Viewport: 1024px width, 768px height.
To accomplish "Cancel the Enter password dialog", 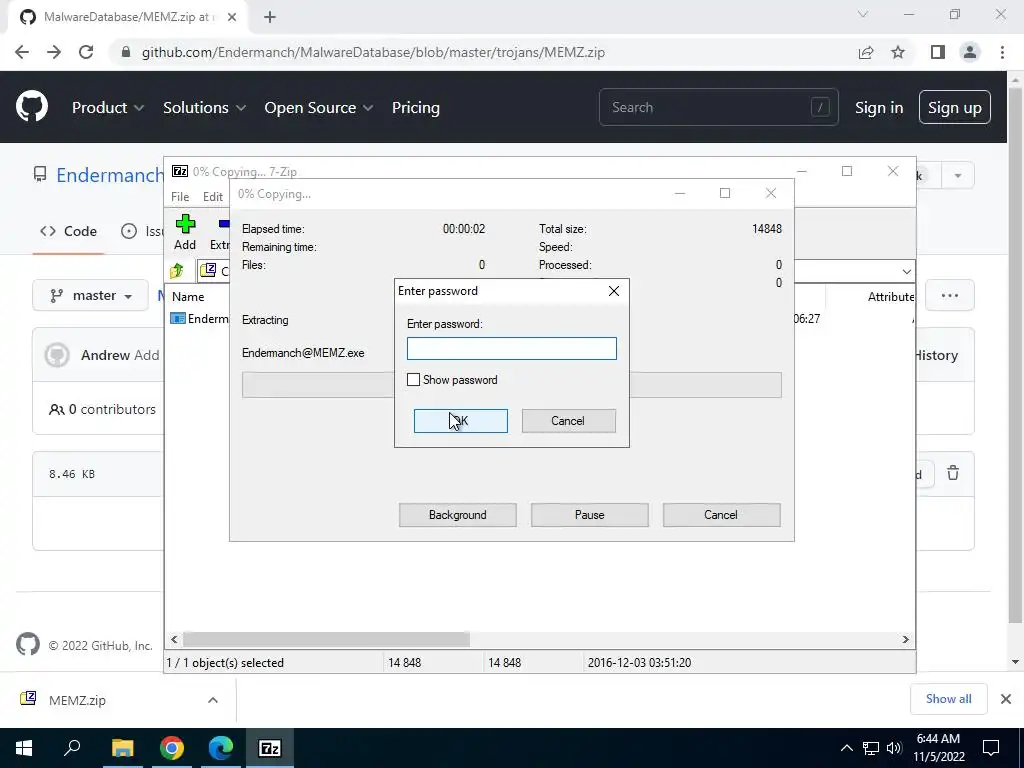I will (568, 421).
